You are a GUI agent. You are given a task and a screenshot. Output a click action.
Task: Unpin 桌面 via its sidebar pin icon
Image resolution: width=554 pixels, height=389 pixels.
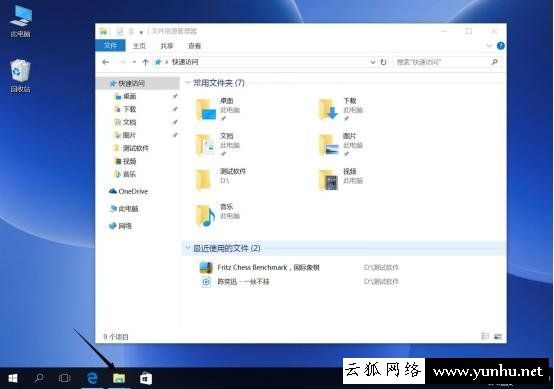[175, 96]
